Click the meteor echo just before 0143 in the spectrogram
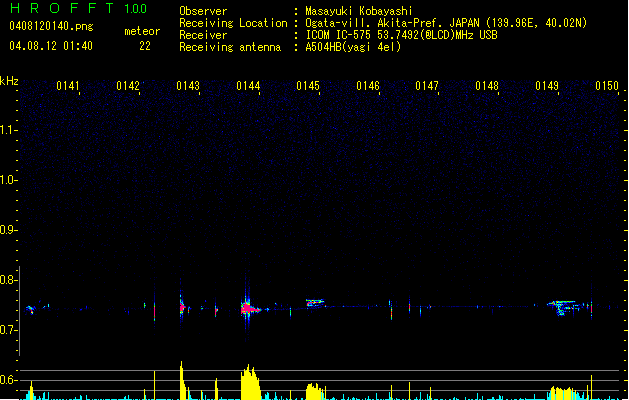This screenshot has height=400, width=629. [183, 307]
